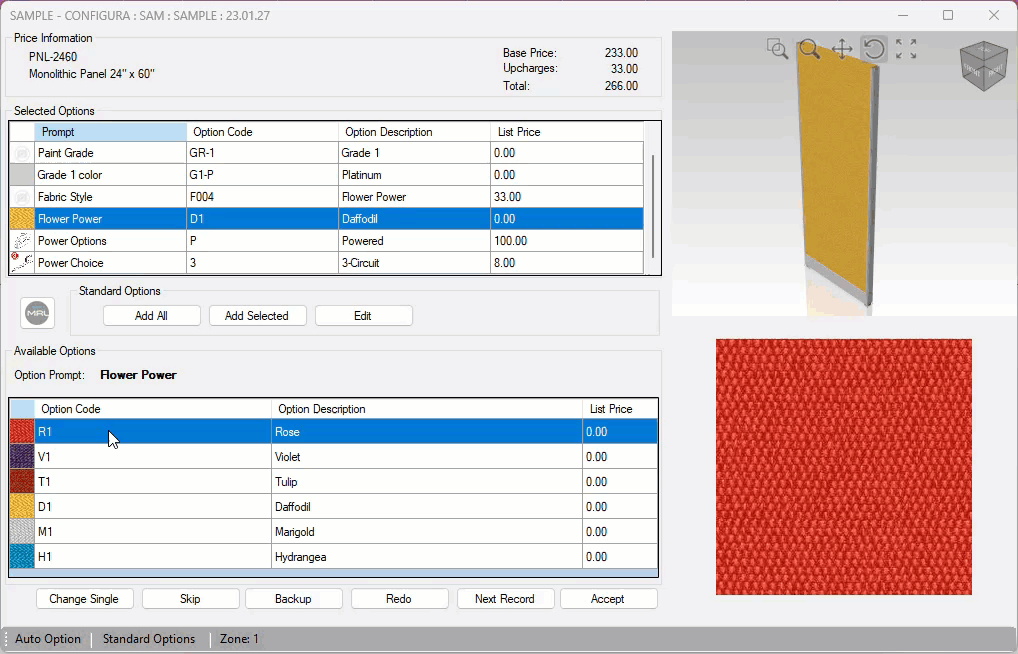Click the 3D yellow panel model preview
The height and width of the screenshot is (654, 1018).
tap(839, 175)
